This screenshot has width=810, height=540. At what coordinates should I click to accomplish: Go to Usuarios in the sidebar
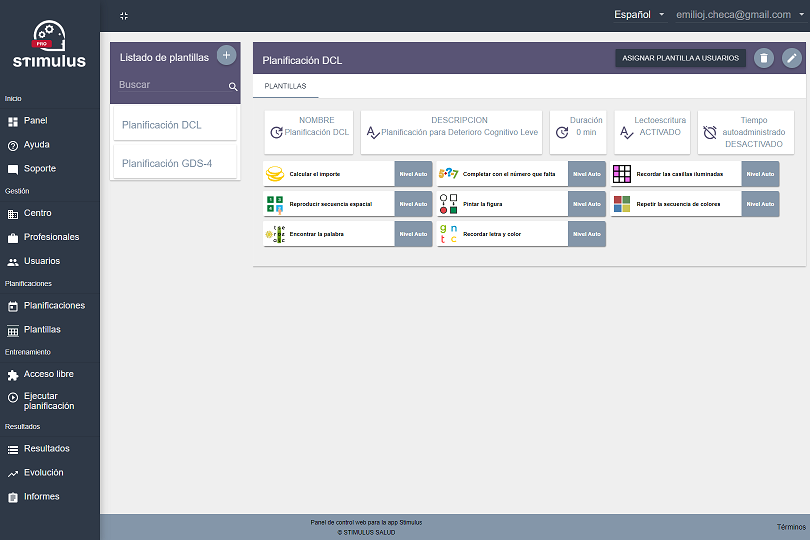pyautogui.click(x=41, y=261)
